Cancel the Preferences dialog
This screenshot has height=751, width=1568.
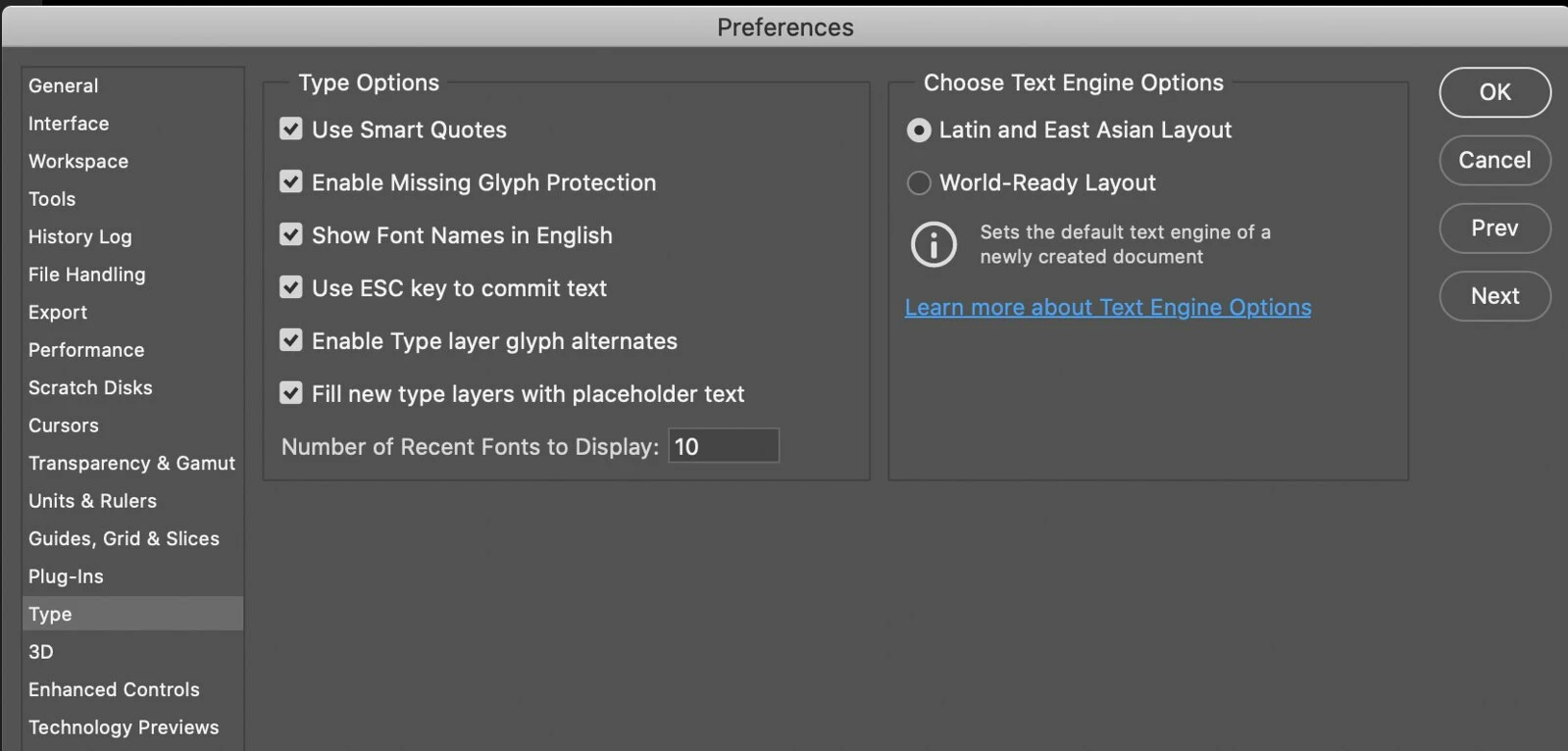pyautogui.click(x=1493, y=160)
